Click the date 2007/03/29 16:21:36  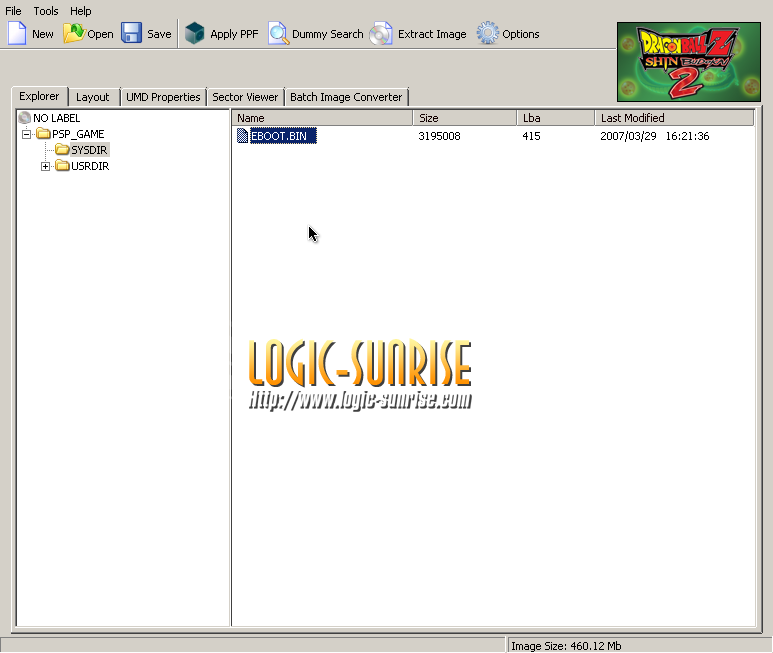(x=655, y=136)
